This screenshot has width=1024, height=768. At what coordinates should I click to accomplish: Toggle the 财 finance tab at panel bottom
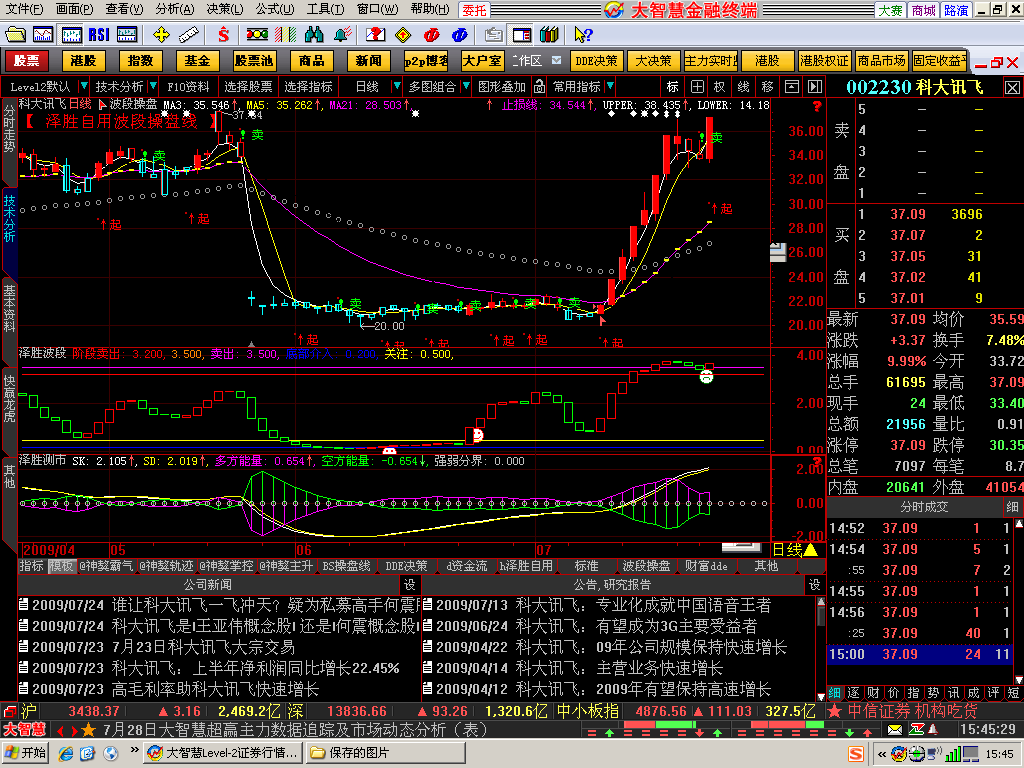873,693
